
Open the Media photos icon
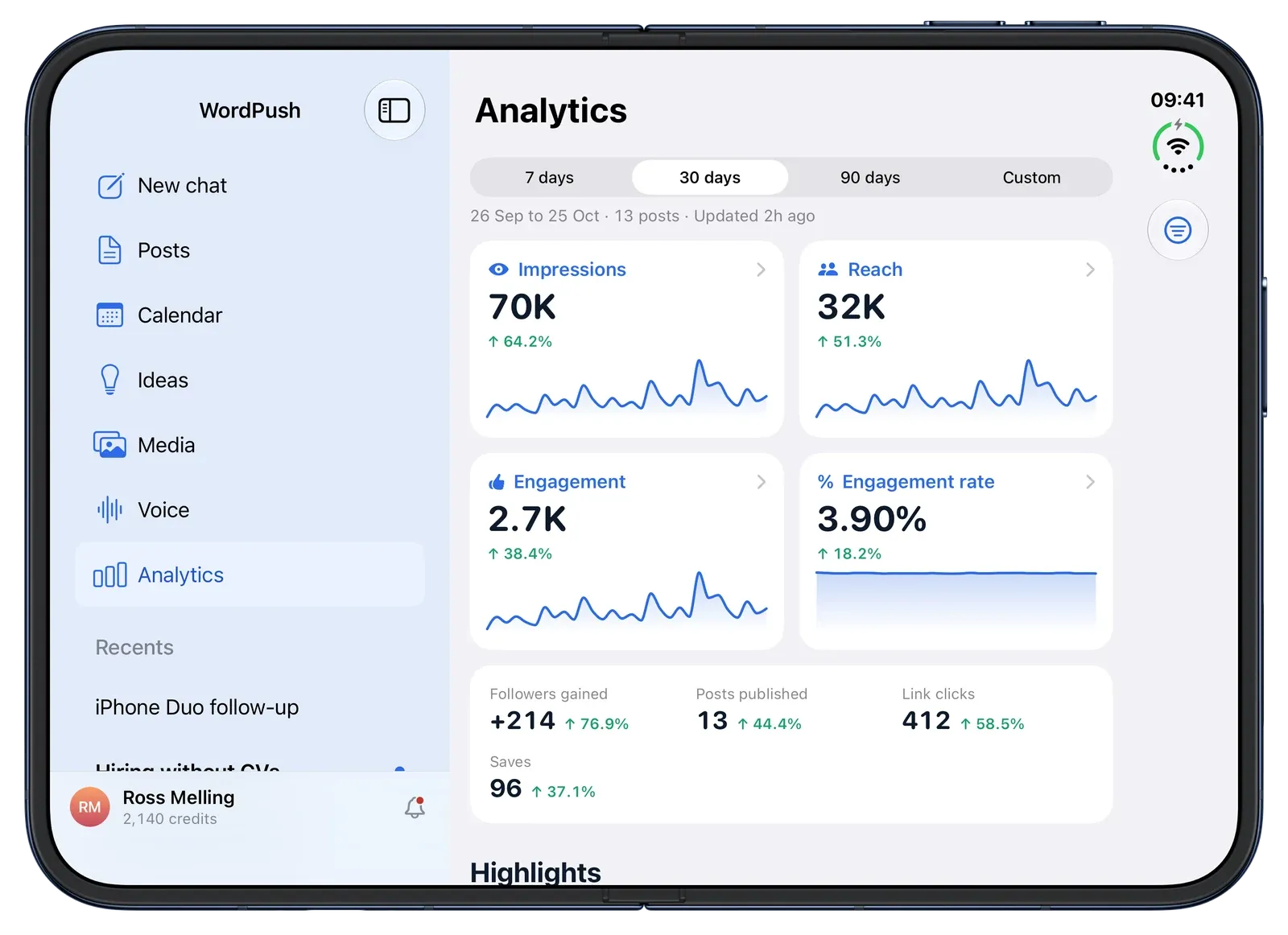(x=109, y=445)
